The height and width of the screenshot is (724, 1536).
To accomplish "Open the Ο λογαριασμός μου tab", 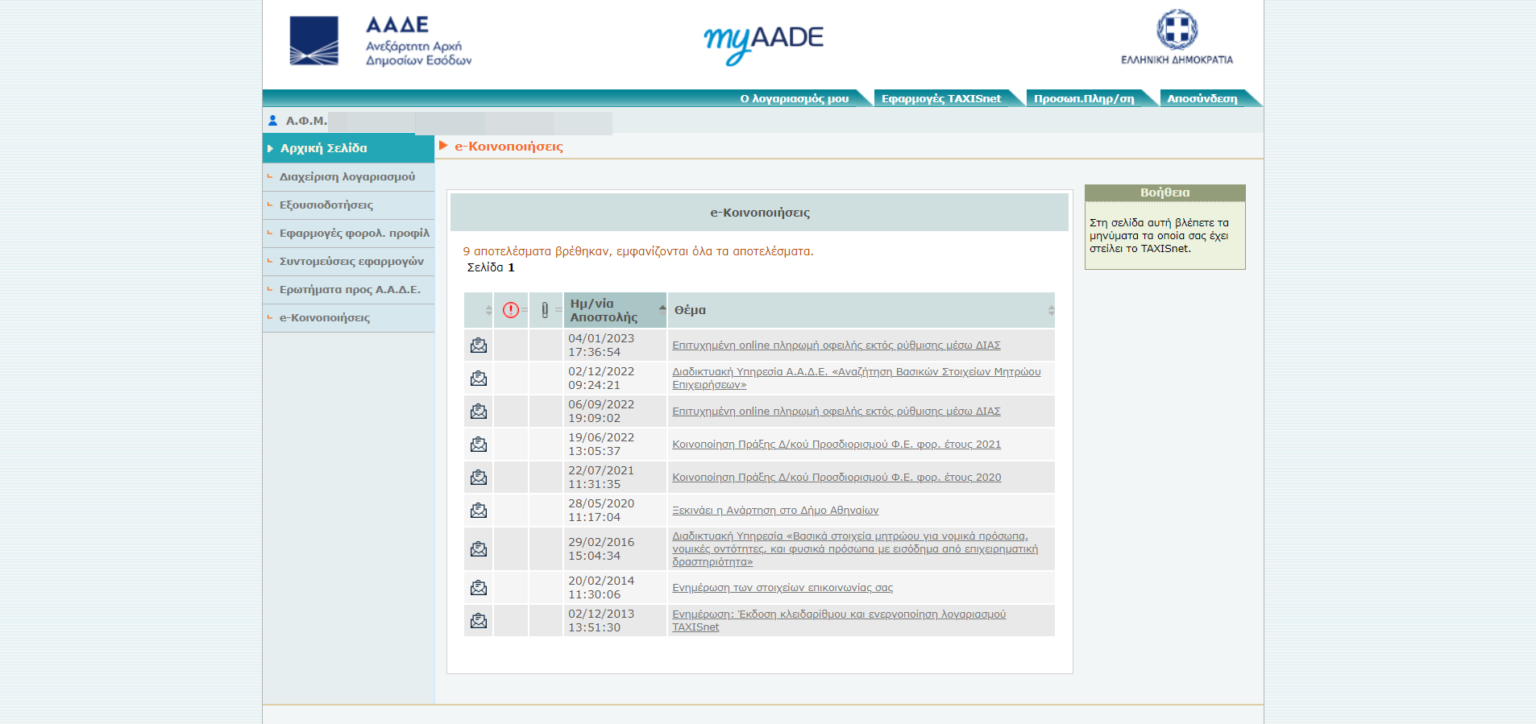I will 794,98.
